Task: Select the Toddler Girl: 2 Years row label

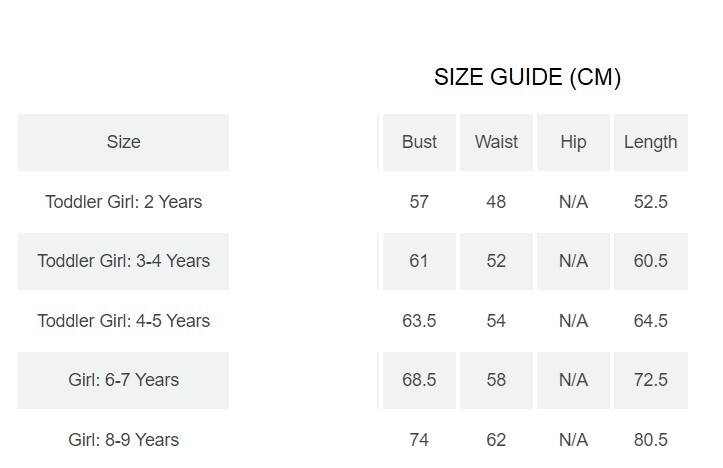Action: coord(123,202)
